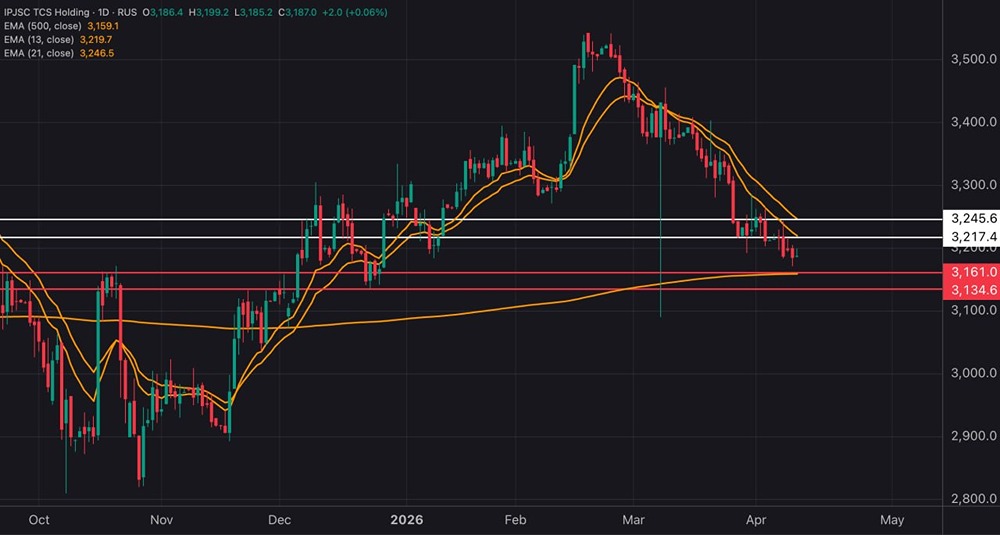Click the Mar label on time axis
The image size is (1000, 535).
[633, 520]
